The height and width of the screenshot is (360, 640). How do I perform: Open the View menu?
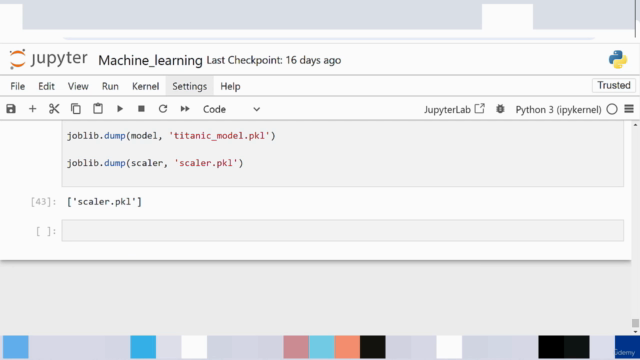(78, 87)
